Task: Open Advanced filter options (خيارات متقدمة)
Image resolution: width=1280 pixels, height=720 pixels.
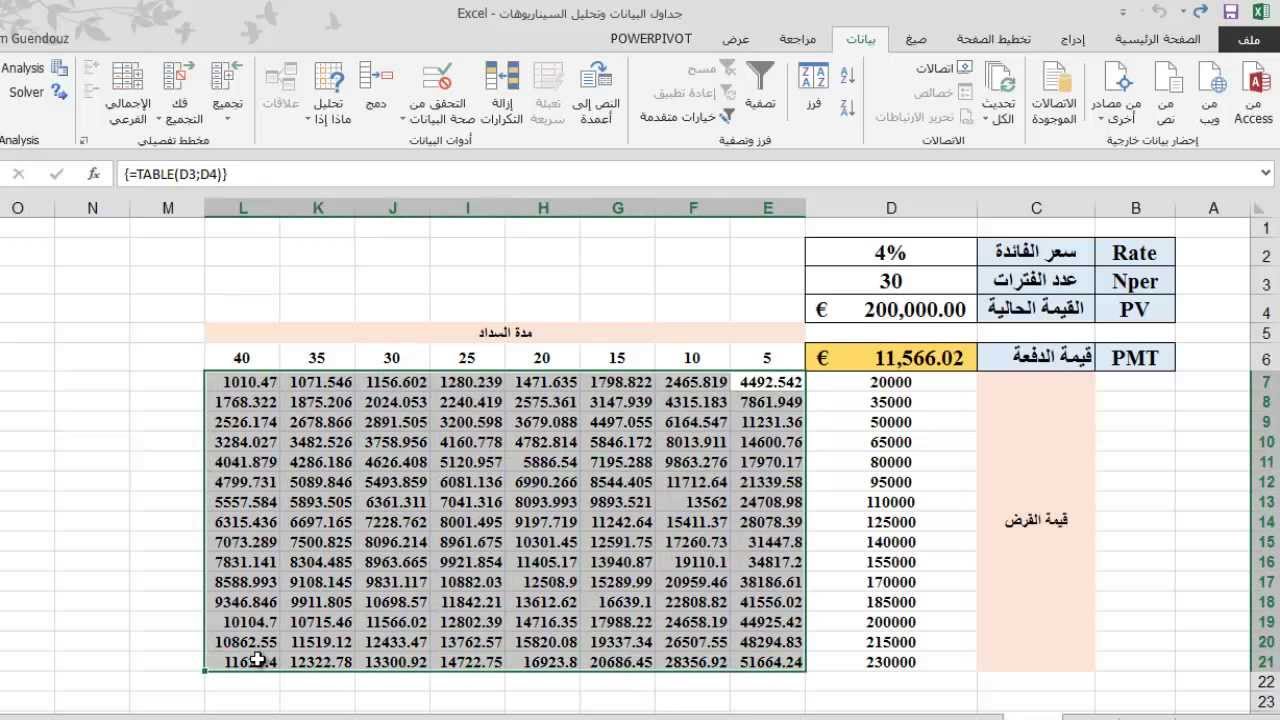Action: pos(688,116)
